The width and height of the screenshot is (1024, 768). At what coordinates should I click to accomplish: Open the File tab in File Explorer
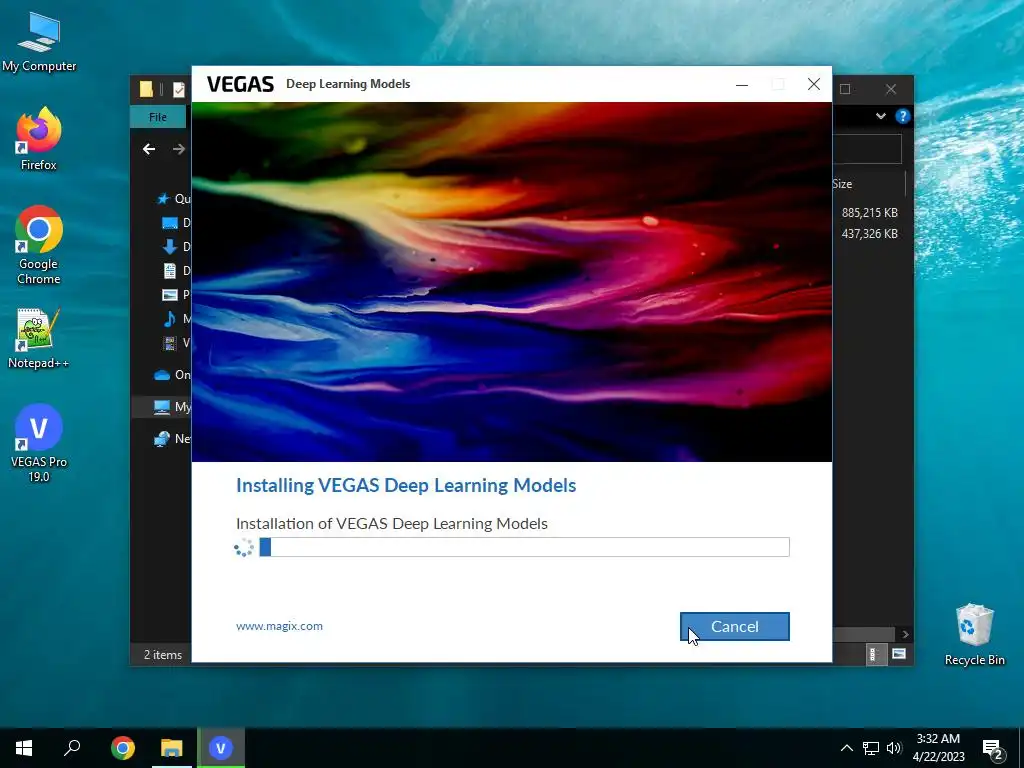157,117
